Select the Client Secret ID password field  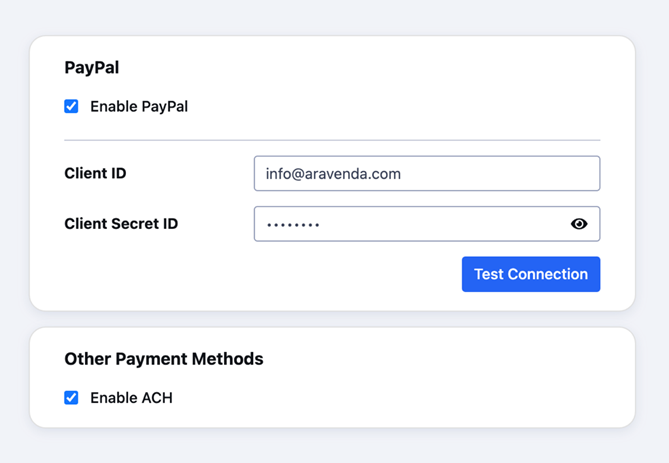(x=427, y=224)
